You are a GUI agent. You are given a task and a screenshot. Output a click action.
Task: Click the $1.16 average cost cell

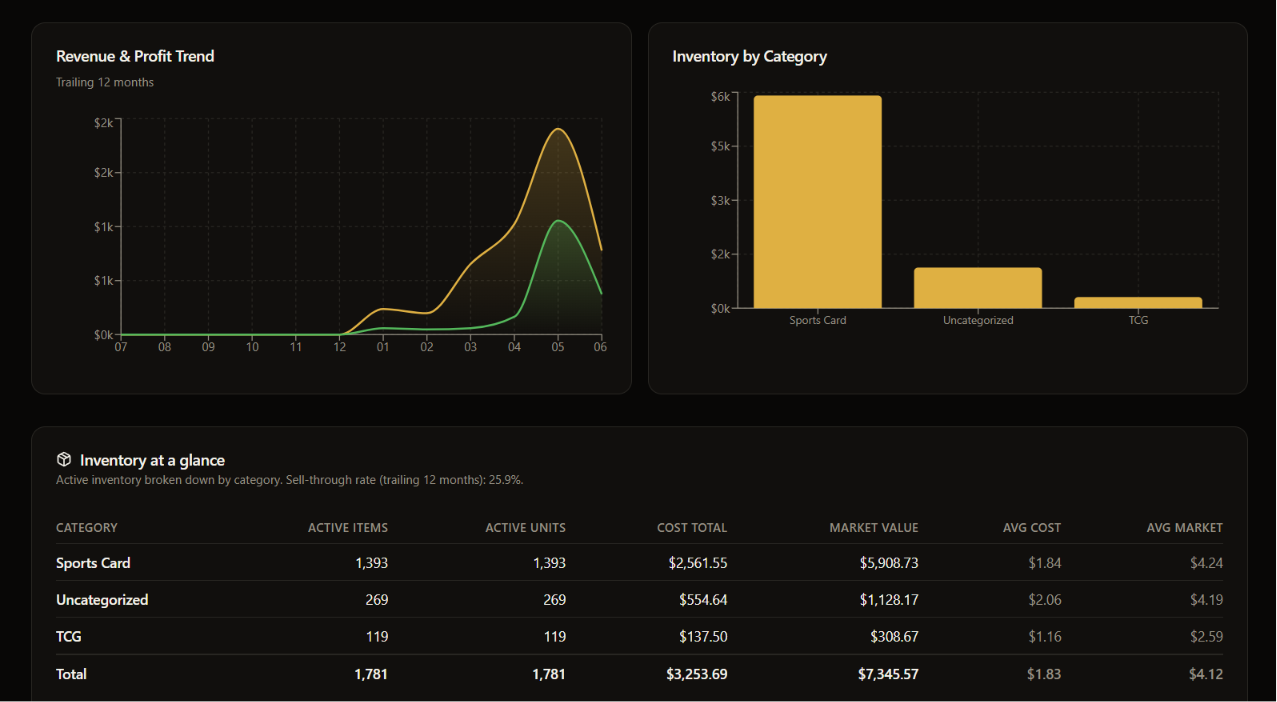click(1045, 636)
